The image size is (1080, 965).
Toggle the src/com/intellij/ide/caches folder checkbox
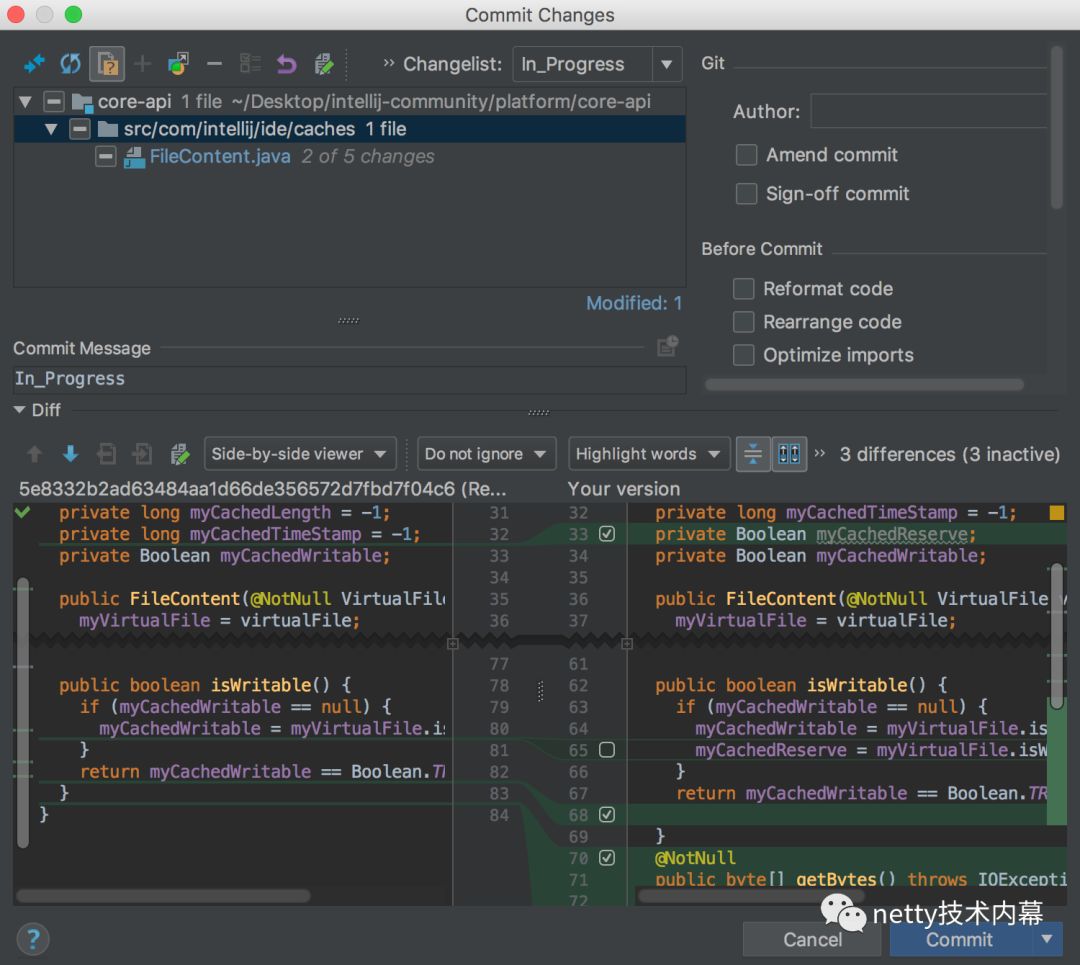tap(80, 129)
